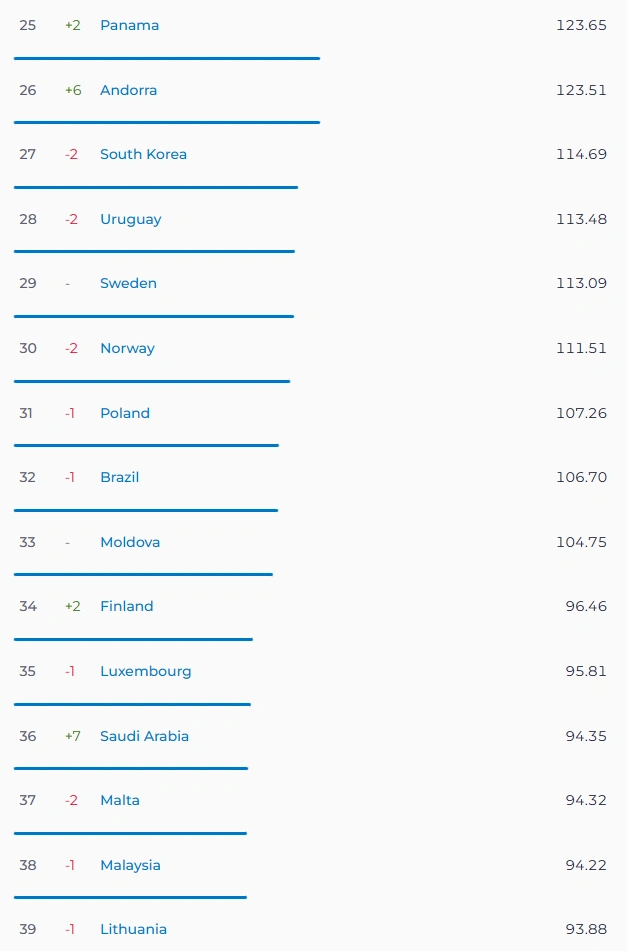Screen dimensions: 627x951
Task: Open Poland's ranking page
Action: (x=124, y=413)
